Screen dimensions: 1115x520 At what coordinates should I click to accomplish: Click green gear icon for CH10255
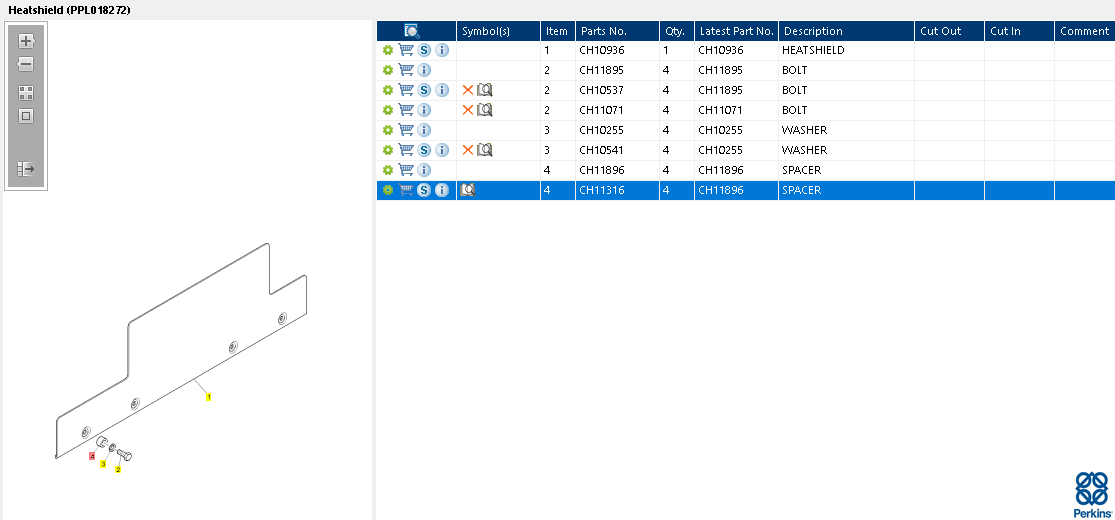388,129
